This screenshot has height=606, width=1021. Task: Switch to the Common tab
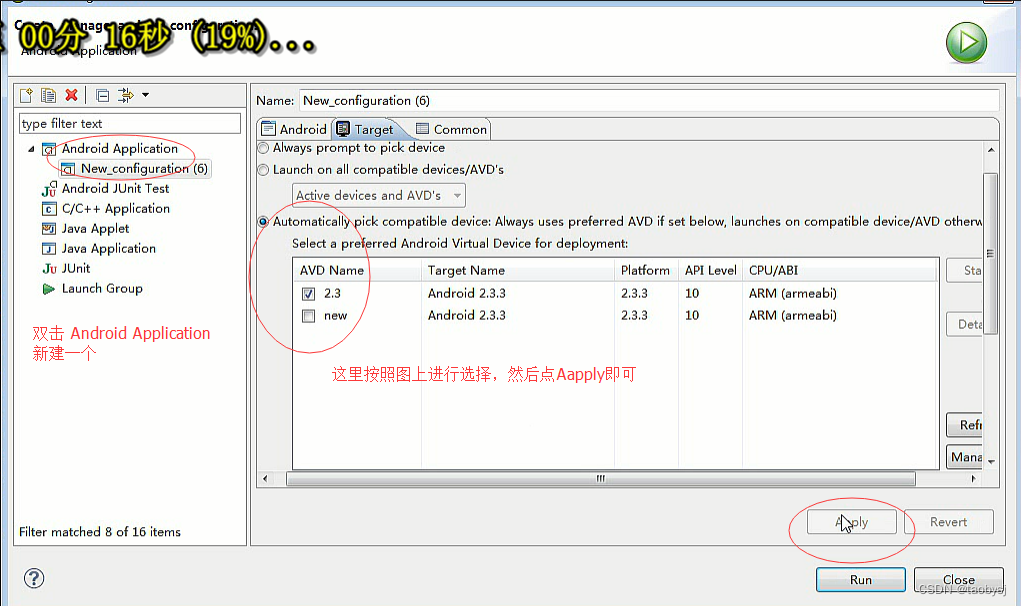click(451, 129)
